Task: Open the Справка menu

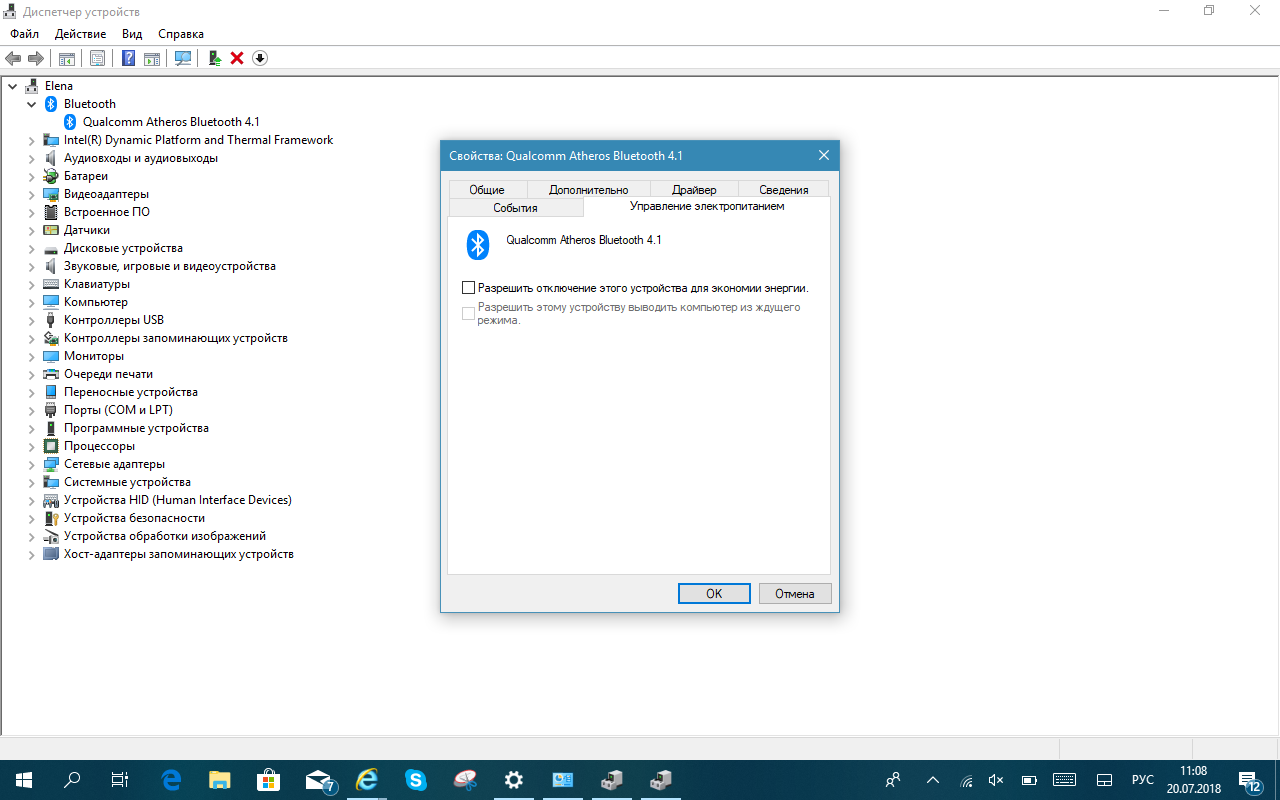Action: 181,34
